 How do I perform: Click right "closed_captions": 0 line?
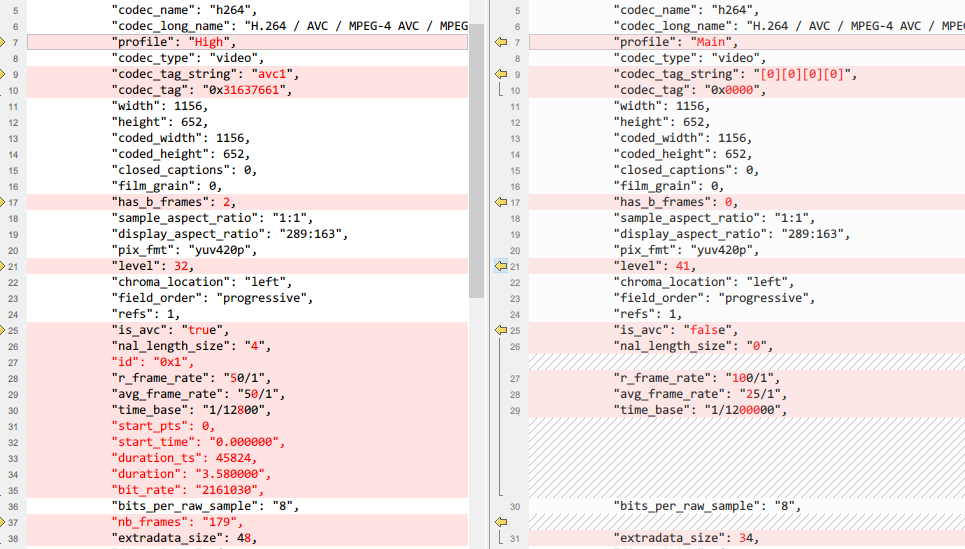(747, 170)
